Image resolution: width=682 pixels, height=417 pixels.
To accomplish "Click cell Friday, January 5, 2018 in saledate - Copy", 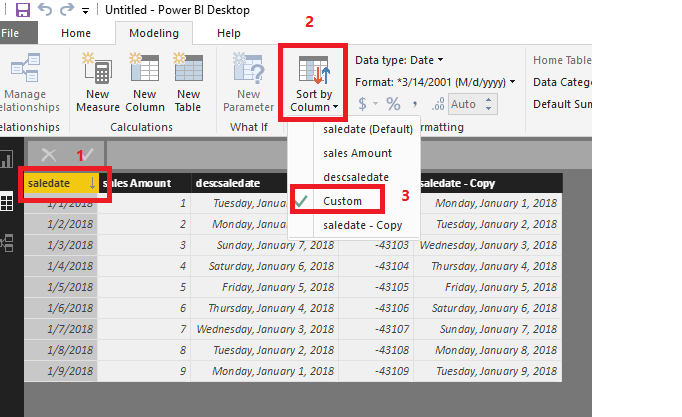I will [488, 287].
